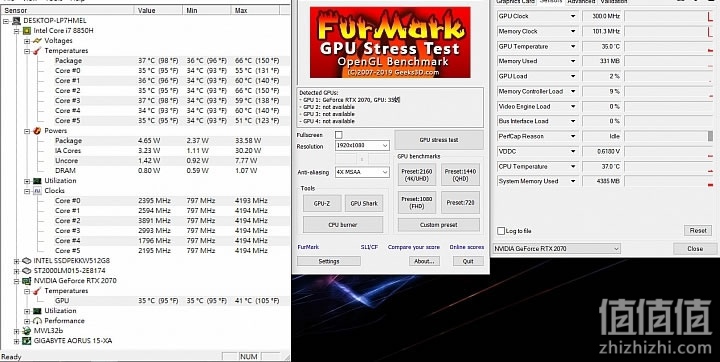Click the Clocks icon in sensor tree
This screenshot has height=362, width=720.
coord(37,191)
